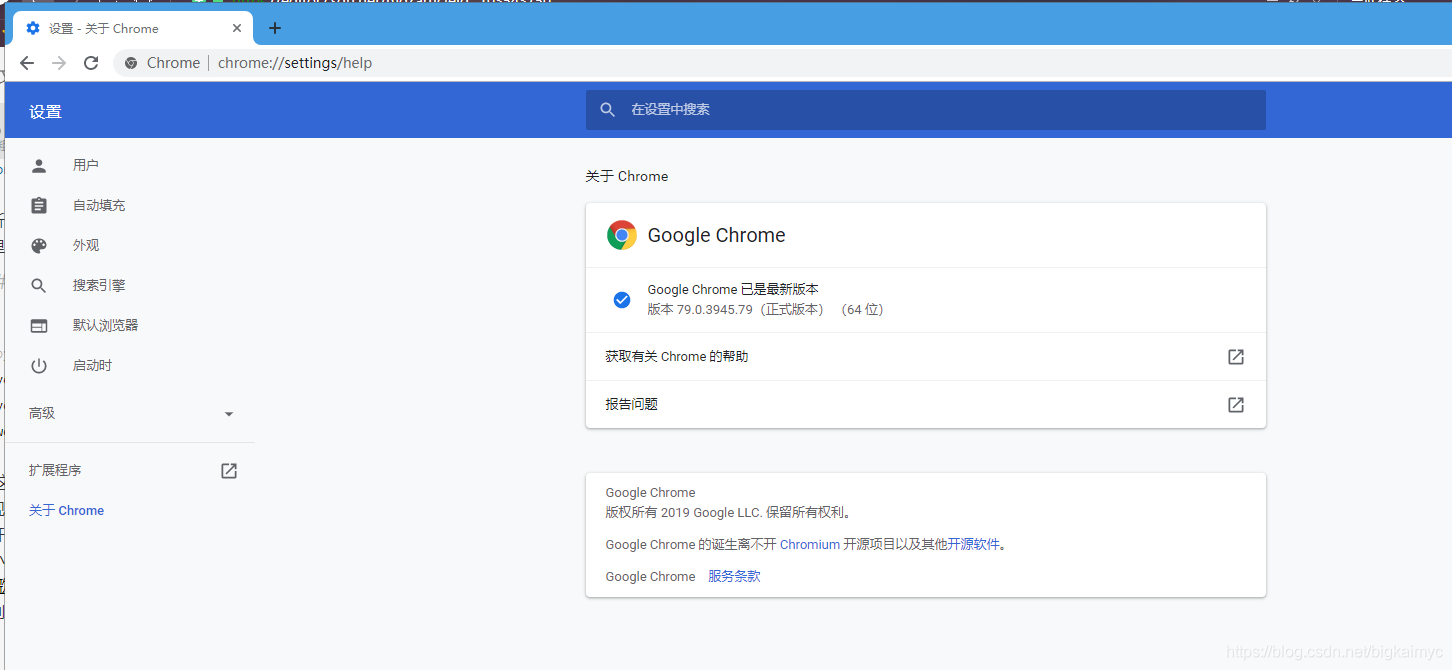The height and width of the screenshot is (670, 1452).
Task: Click the clipboard icon beside 自动填充
Action: pos(39,205)
